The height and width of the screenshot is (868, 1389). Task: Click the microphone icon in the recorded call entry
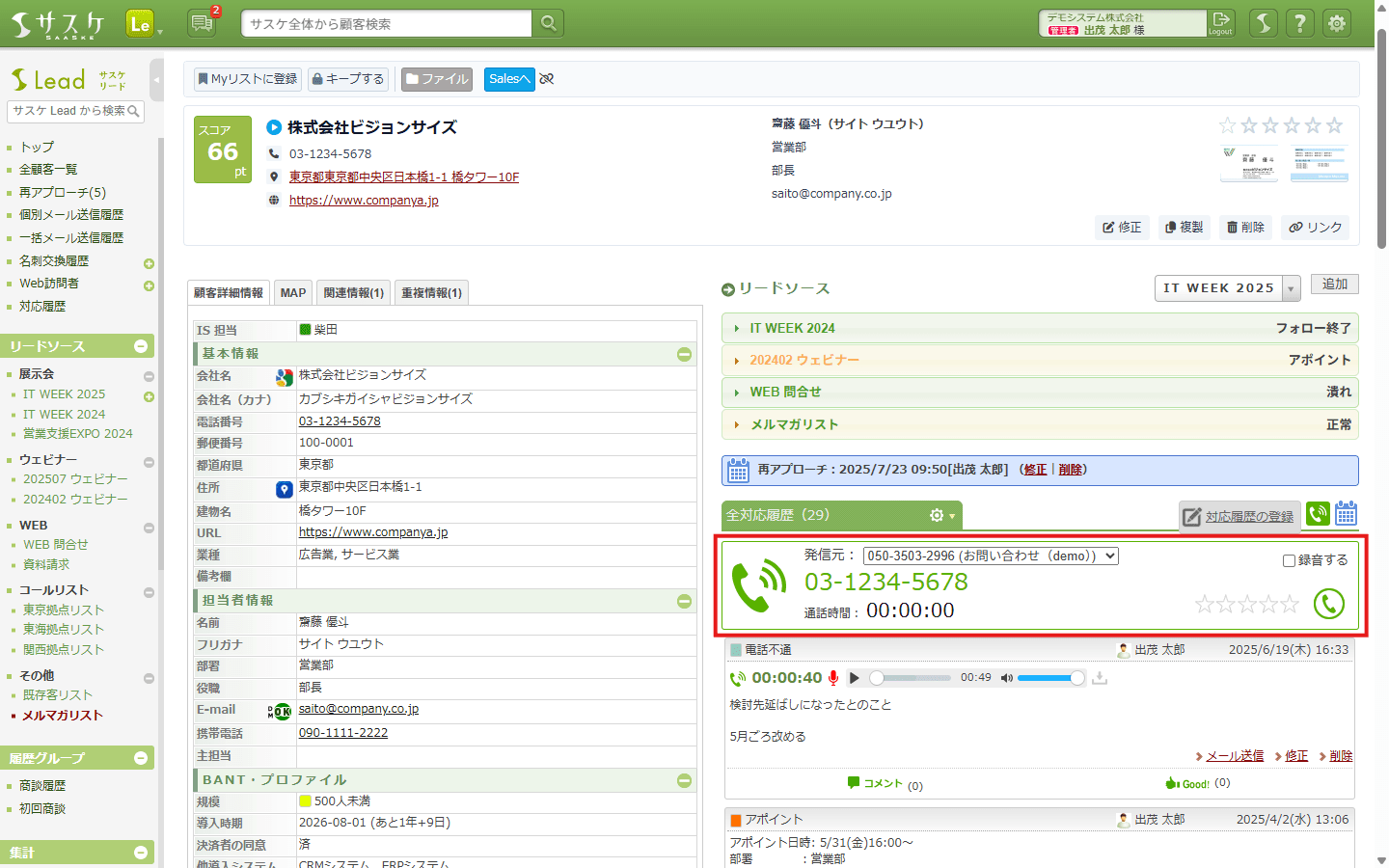point(833,678)
